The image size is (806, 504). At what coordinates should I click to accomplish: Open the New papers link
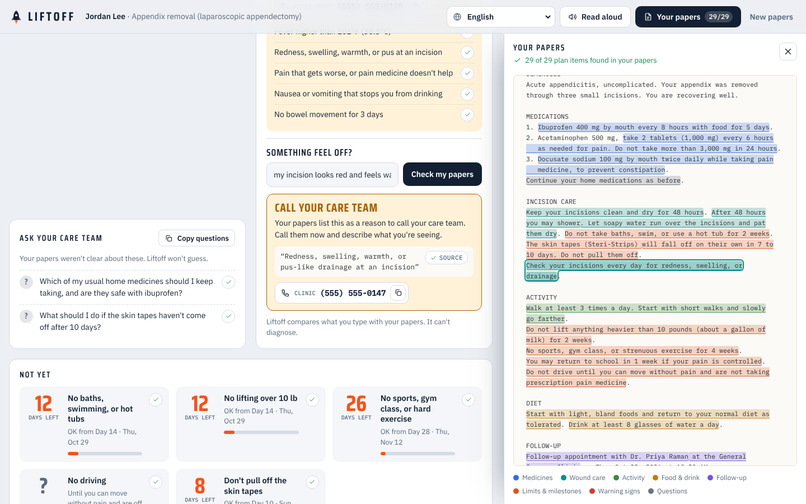click(771, 17)
